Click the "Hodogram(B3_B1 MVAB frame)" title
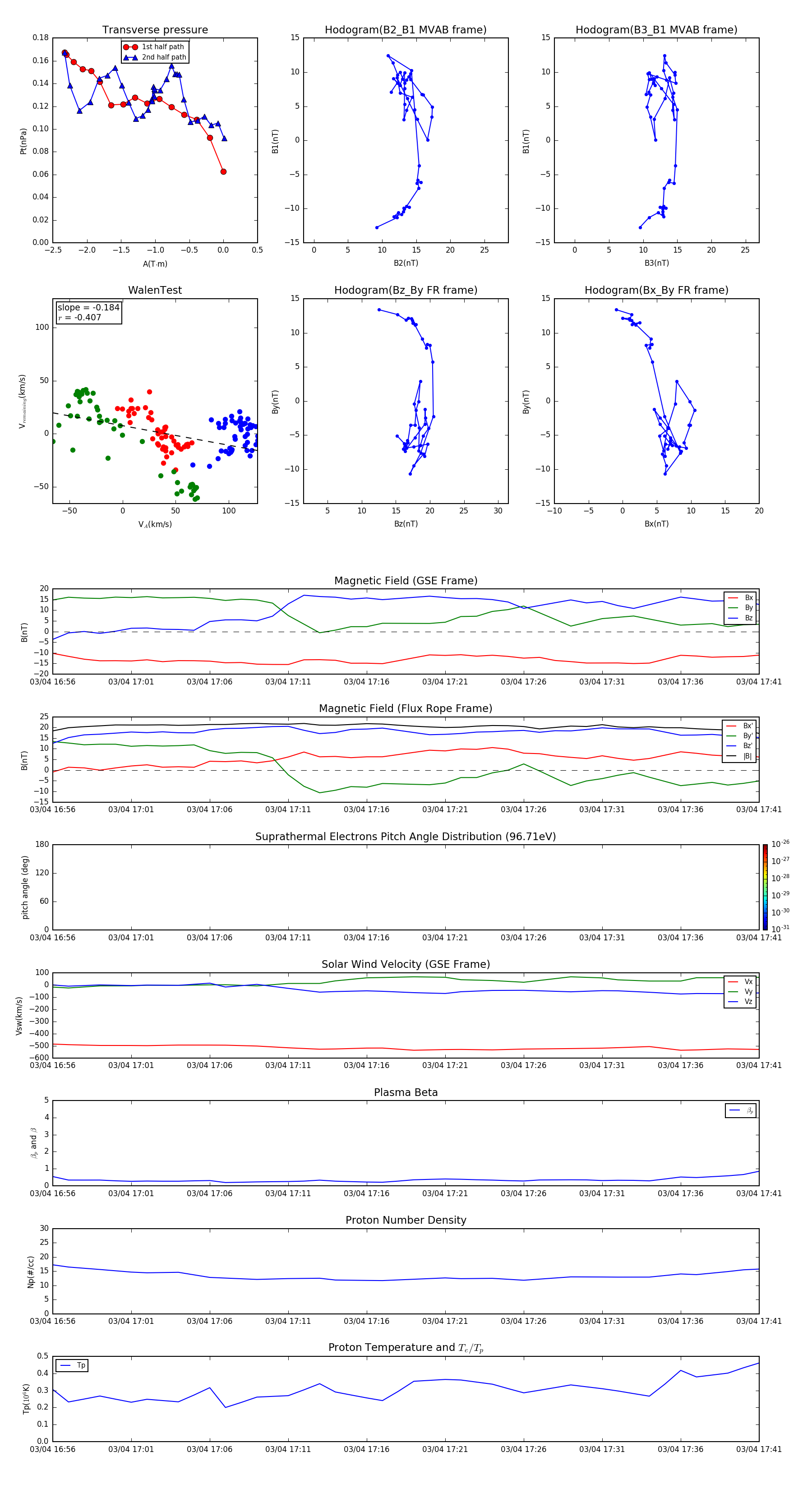Screen dimensions: 812x1489 point(656,30)
